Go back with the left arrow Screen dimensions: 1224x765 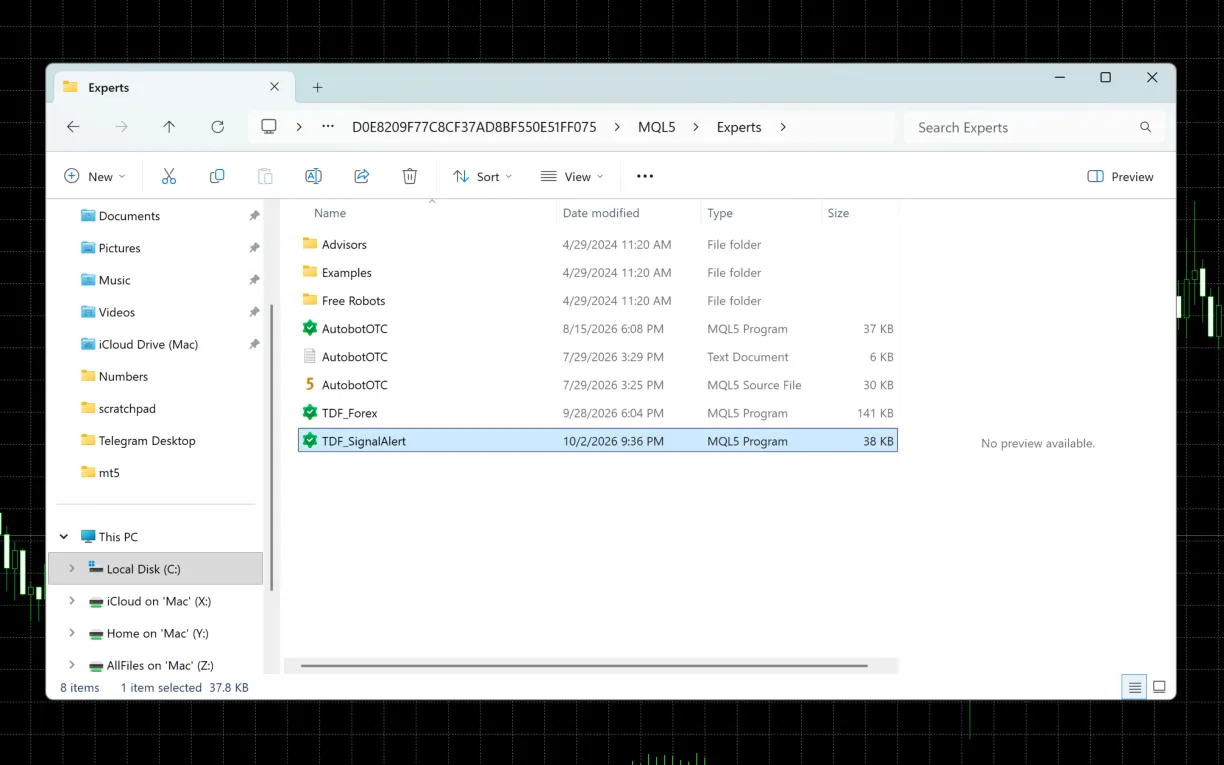73,127
